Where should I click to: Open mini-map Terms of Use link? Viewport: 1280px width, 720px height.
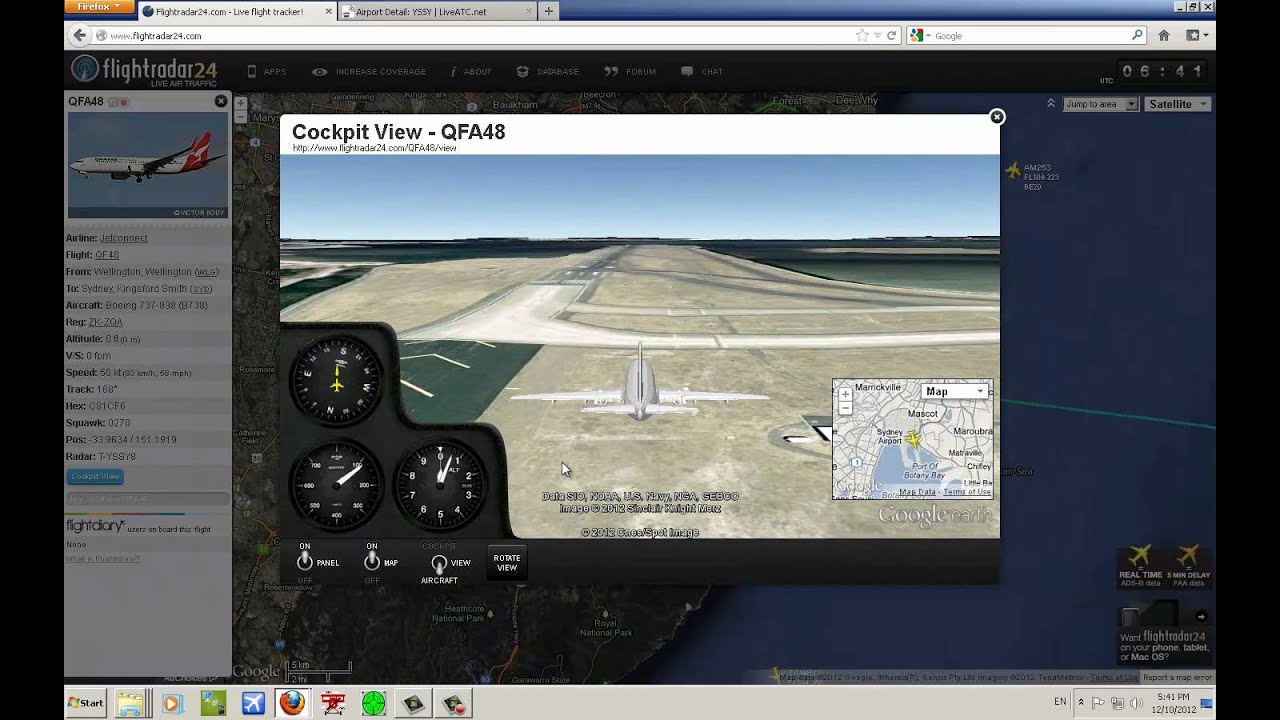coord(967,492)
